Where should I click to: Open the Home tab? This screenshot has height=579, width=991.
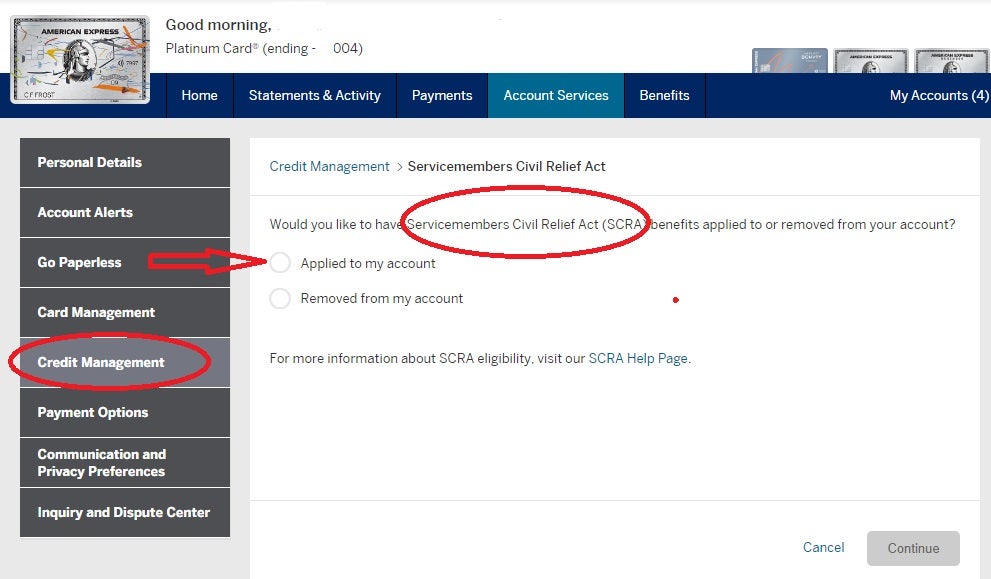click(200, 95)
